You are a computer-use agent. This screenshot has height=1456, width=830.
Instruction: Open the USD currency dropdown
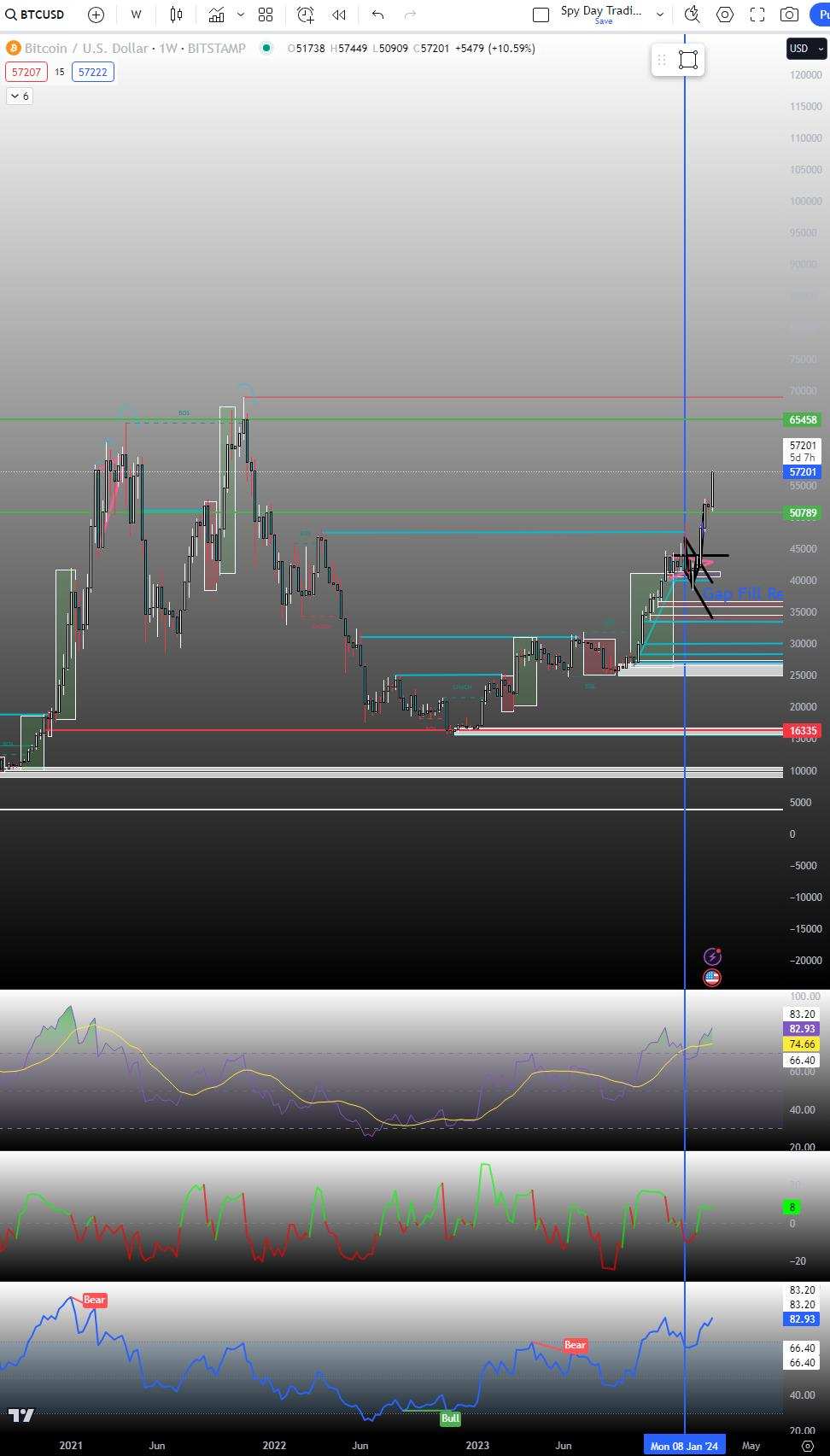pyautogui.click(x=805, y=49)
